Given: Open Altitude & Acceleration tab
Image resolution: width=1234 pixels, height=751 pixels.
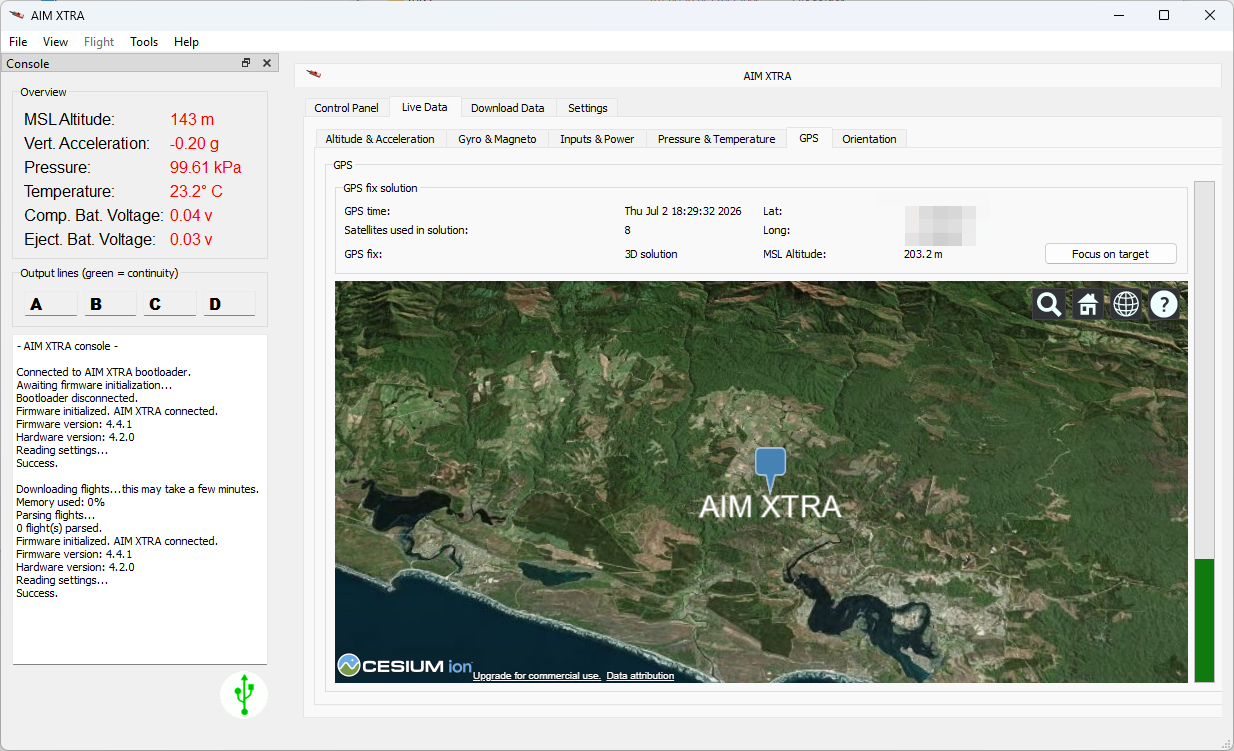Looking at the screenshot, I should tap(380, 139).
